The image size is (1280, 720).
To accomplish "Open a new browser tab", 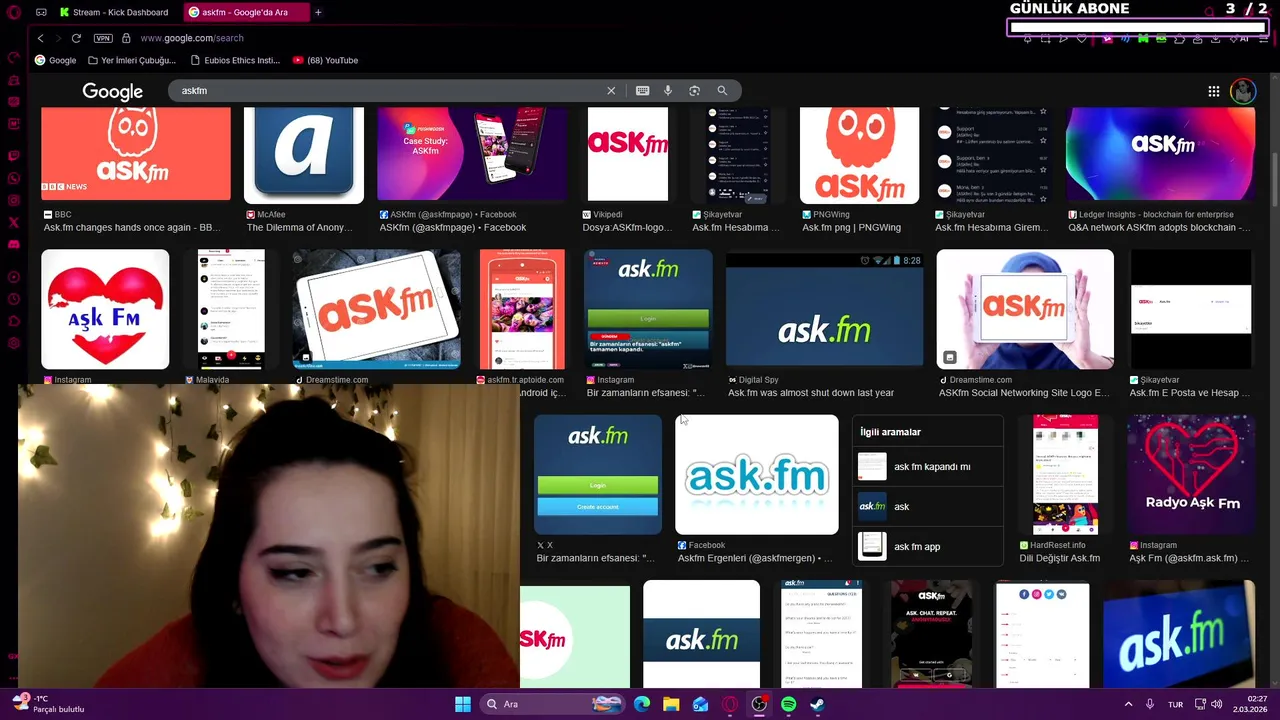I will [x=318, y=12].
